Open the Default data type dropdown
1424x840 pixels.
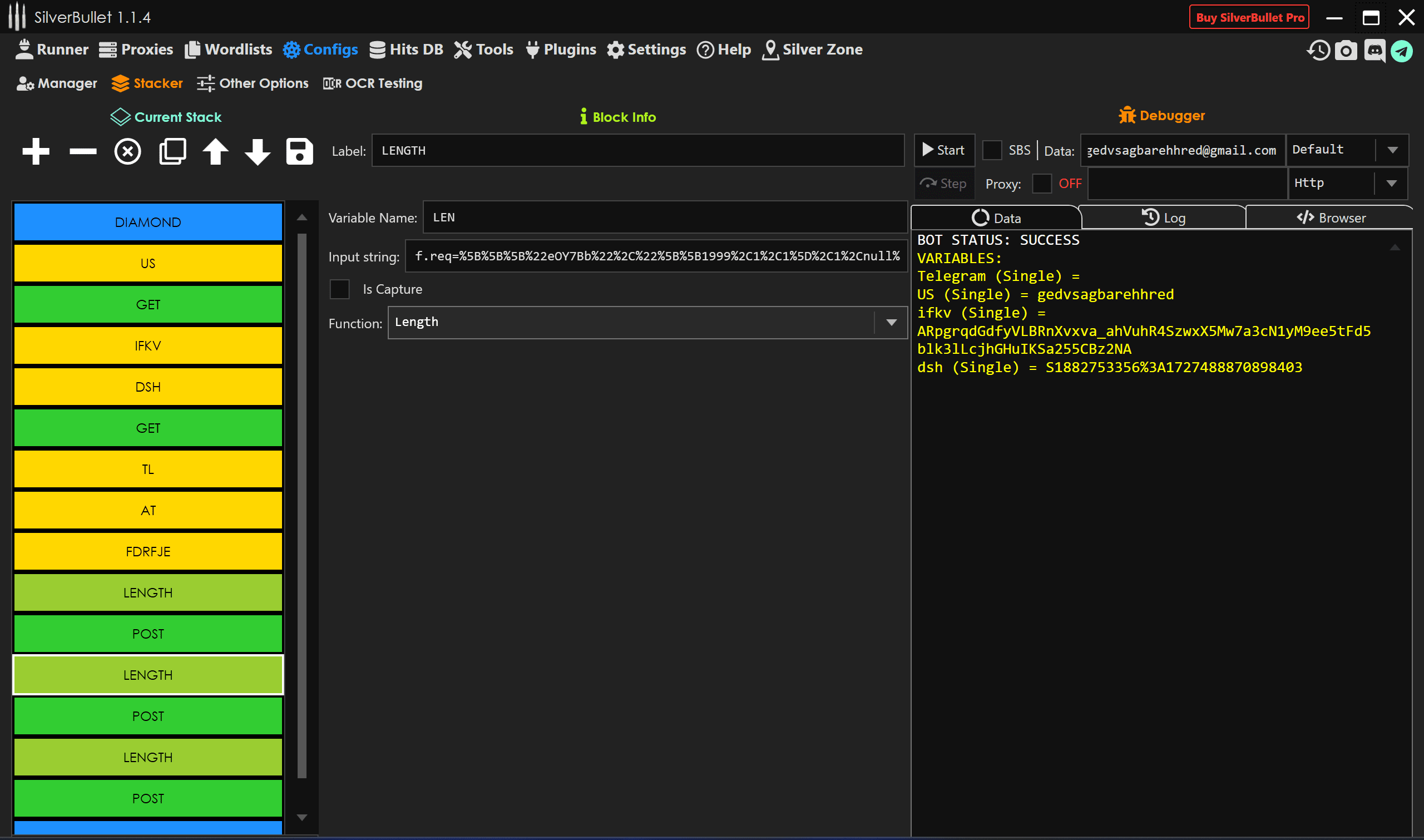1392,150
